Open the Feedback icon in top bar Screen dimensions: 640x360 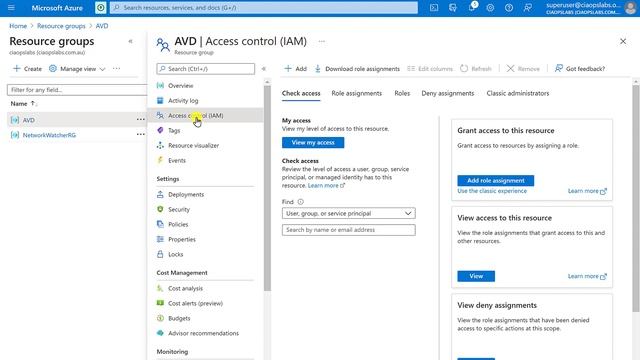pos(527,7)
